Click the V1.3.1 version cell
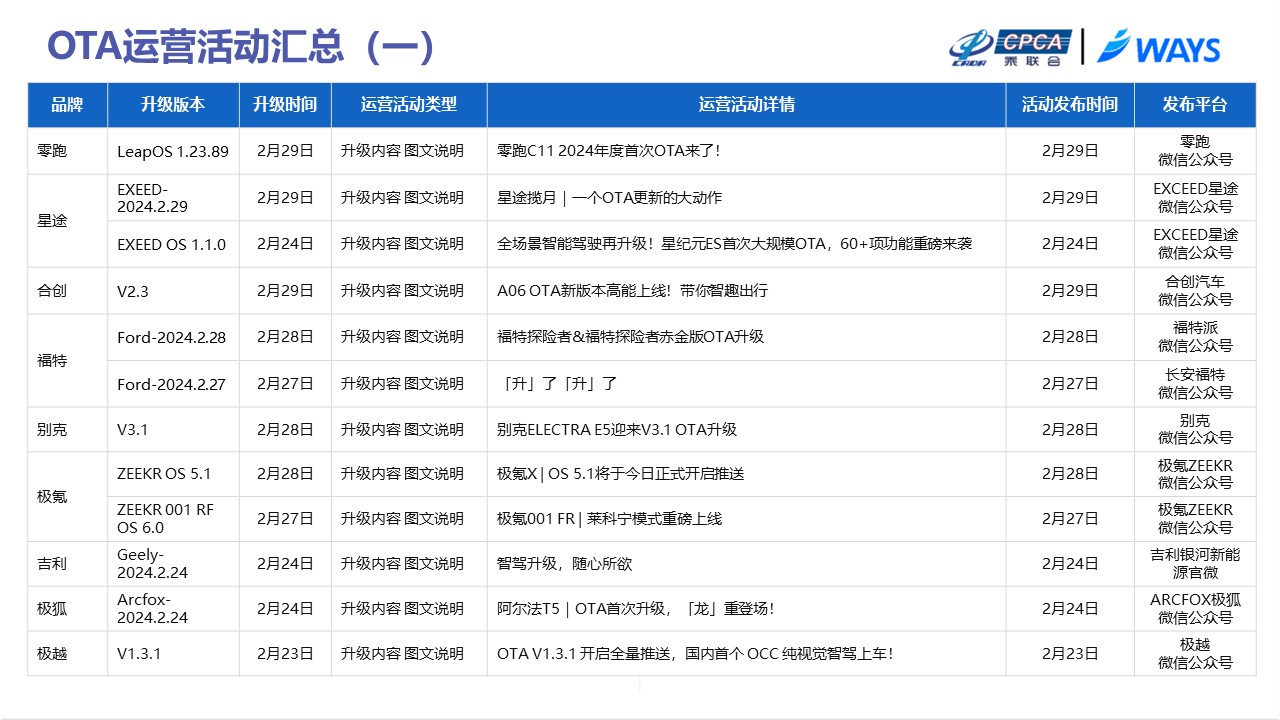 tap(173, 653)
